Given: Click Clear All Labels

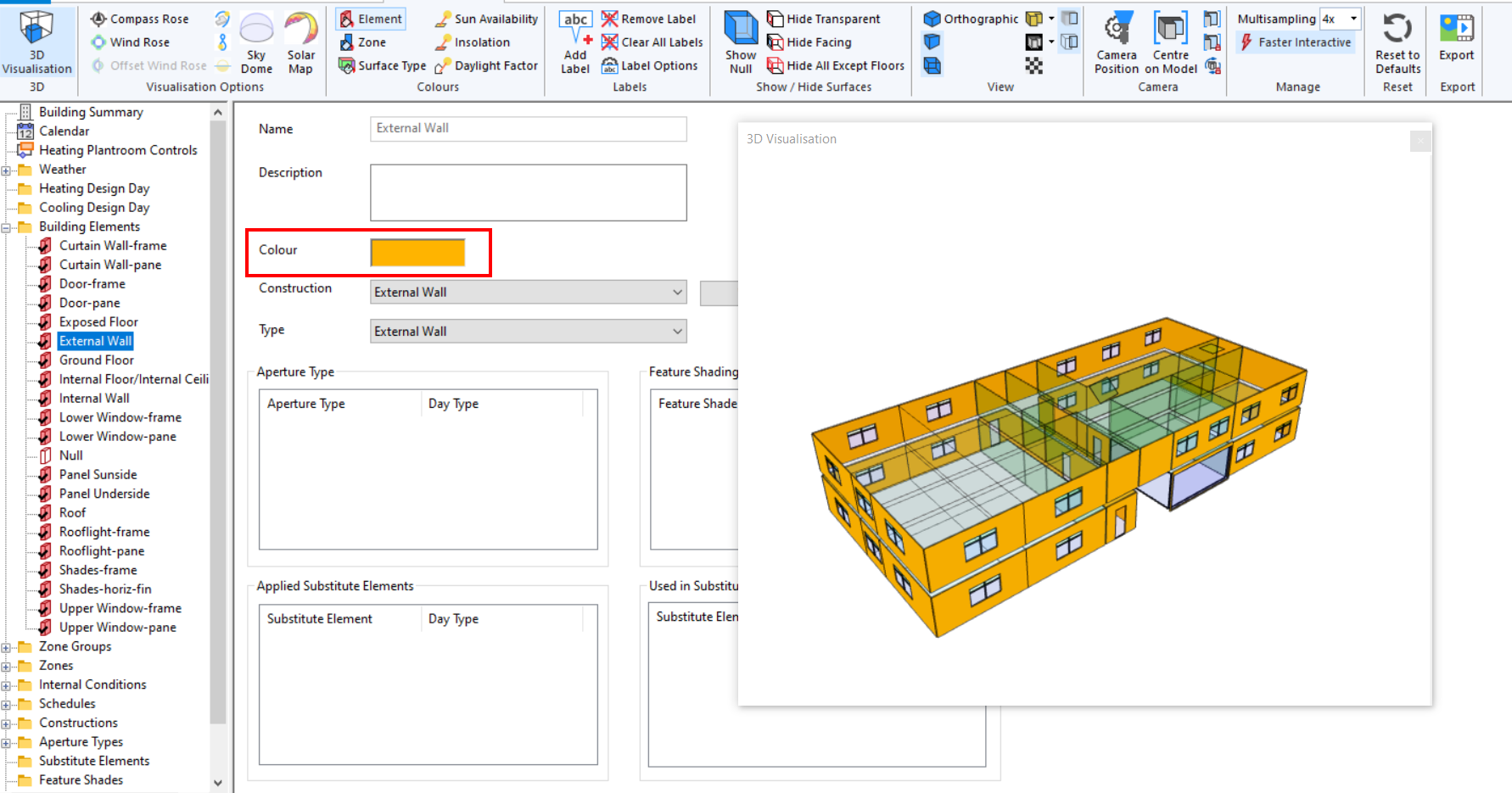Looking at the screenshot, I should click(x=652, y=42).
